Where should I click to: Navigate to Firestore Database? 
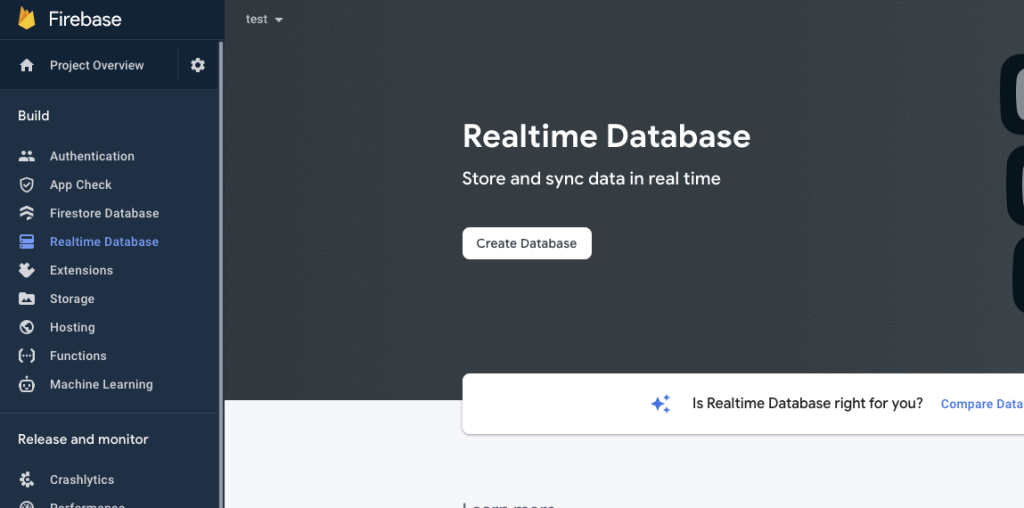(x=104, y=214)
